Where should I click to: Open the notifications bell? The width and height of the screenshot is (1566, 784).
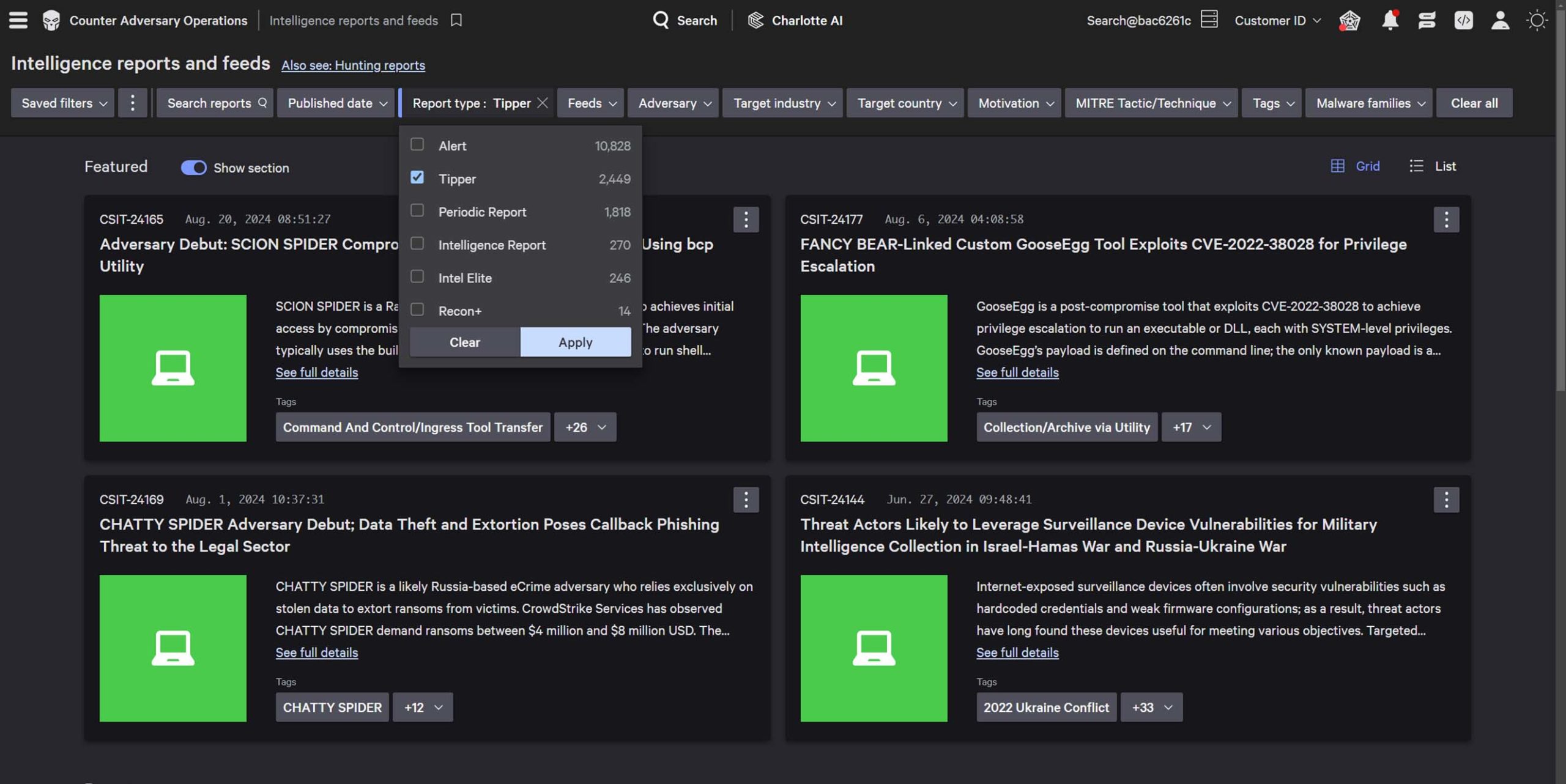(x=1390, y=20)
